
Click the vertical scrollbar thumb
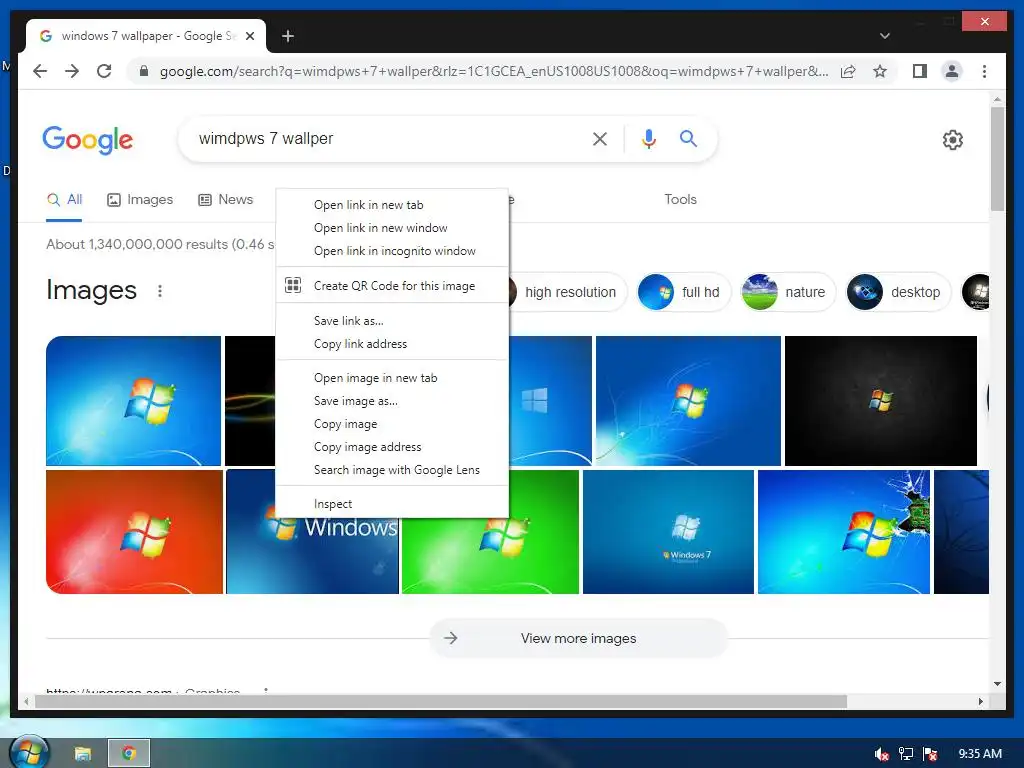point(997,159)
